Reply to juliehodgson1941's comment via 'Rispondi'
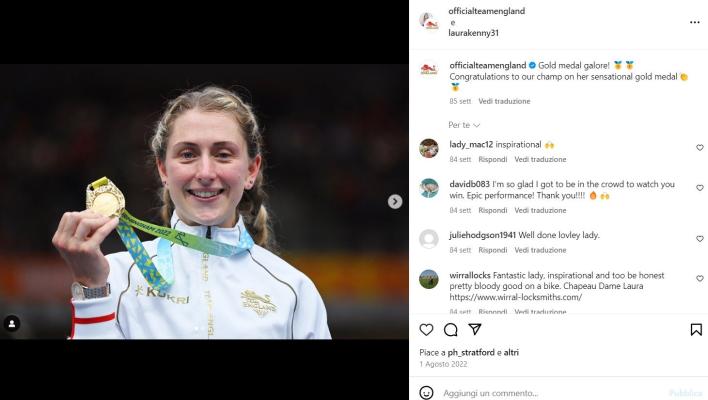The width and height of the screenshot is (708, 400). tap(492, 250)
